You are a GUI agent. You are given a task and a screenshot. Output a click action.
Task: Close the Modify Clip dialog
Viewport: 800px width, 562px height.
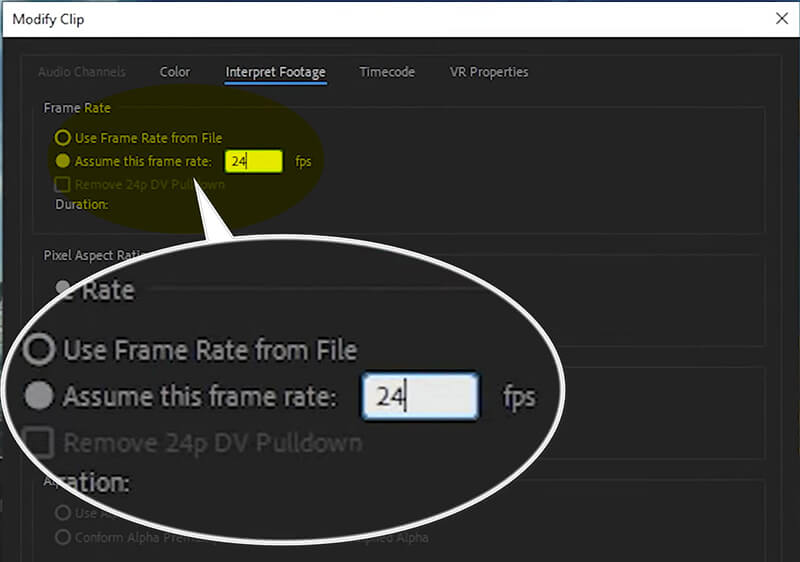pos(782,19)
